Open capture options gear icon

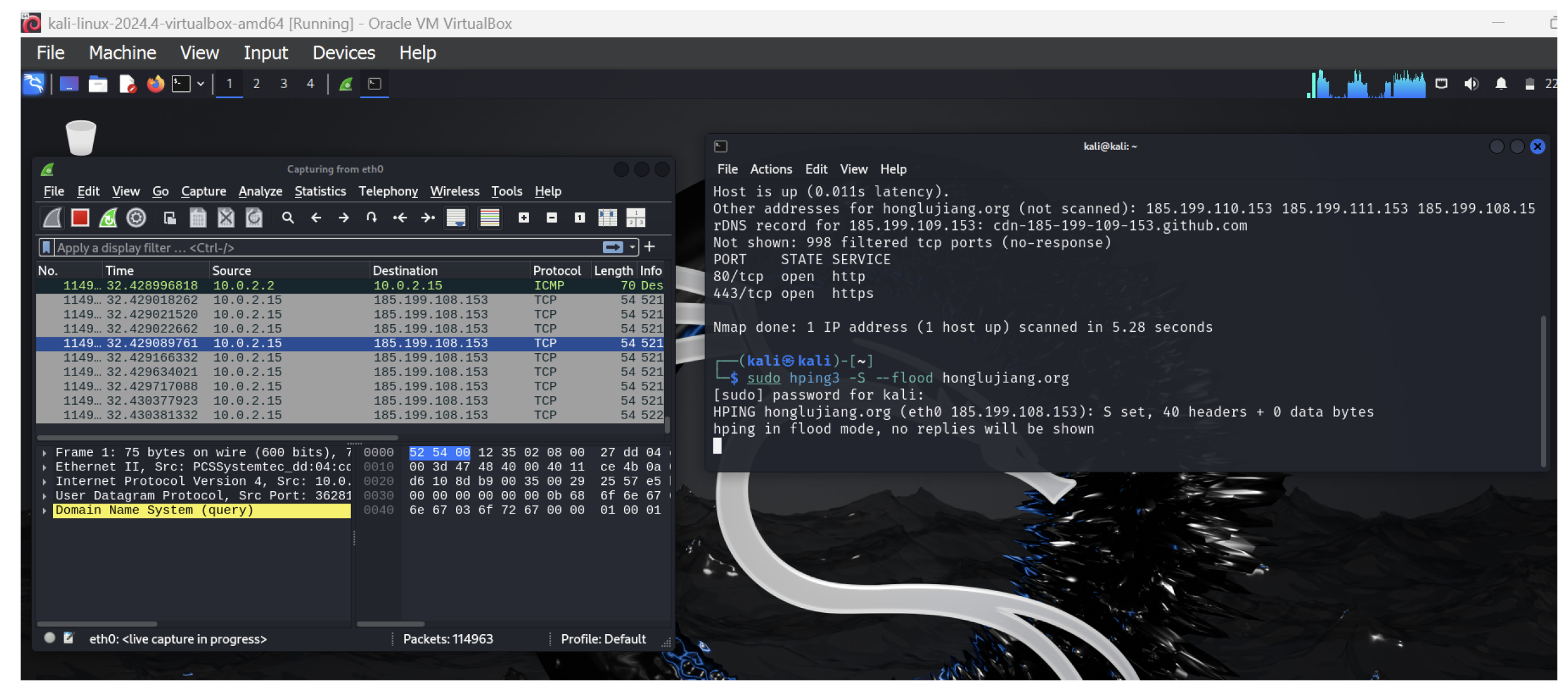coord(136,218)
